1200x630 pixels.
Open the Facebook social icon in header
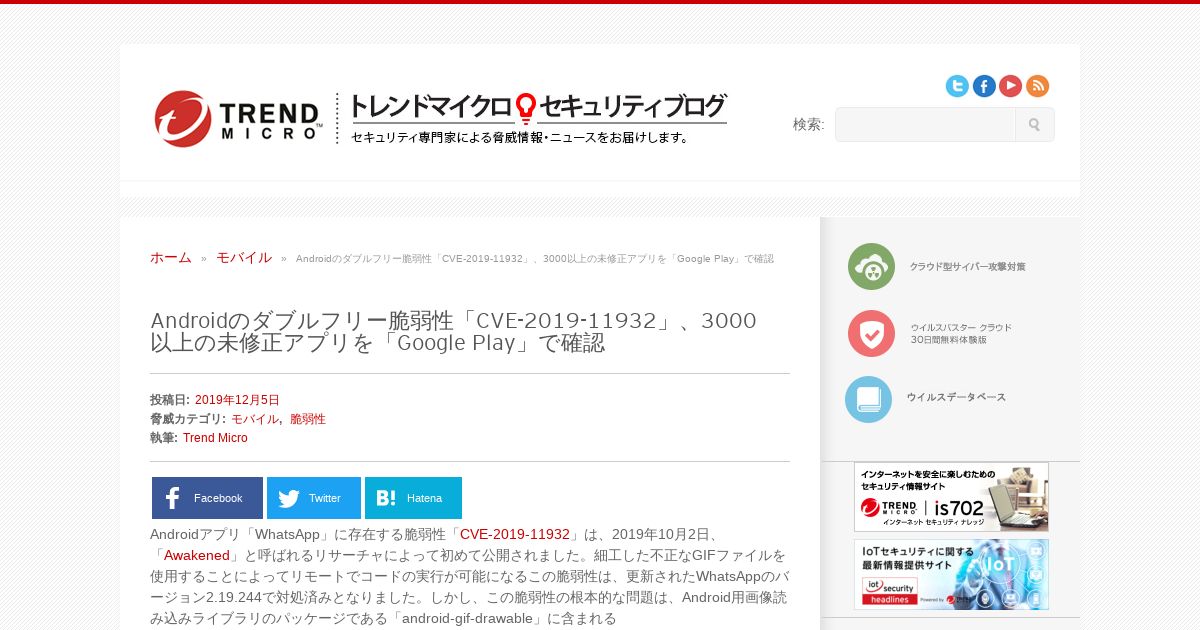(984, 86)
